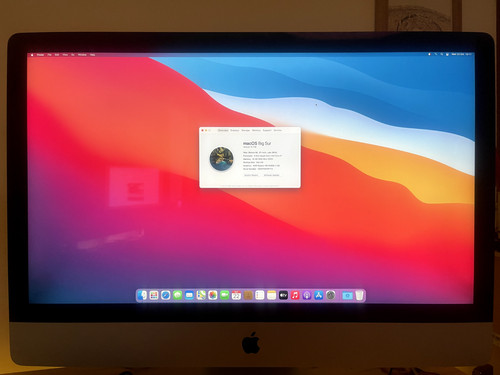Open the Window menu
The image size is (500, 375).
tap(82, 55)
